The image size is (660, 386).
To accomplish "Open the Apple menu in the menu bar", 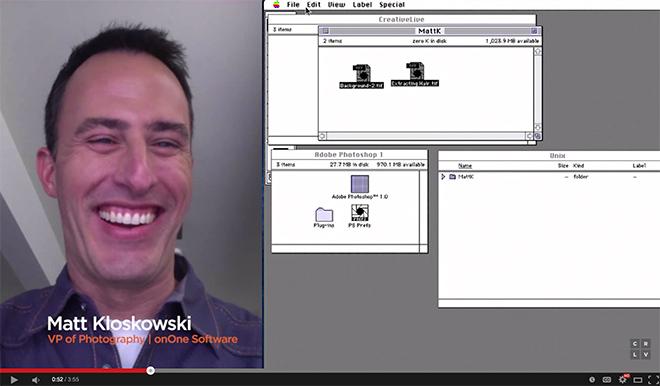I will tap(277, 5).
